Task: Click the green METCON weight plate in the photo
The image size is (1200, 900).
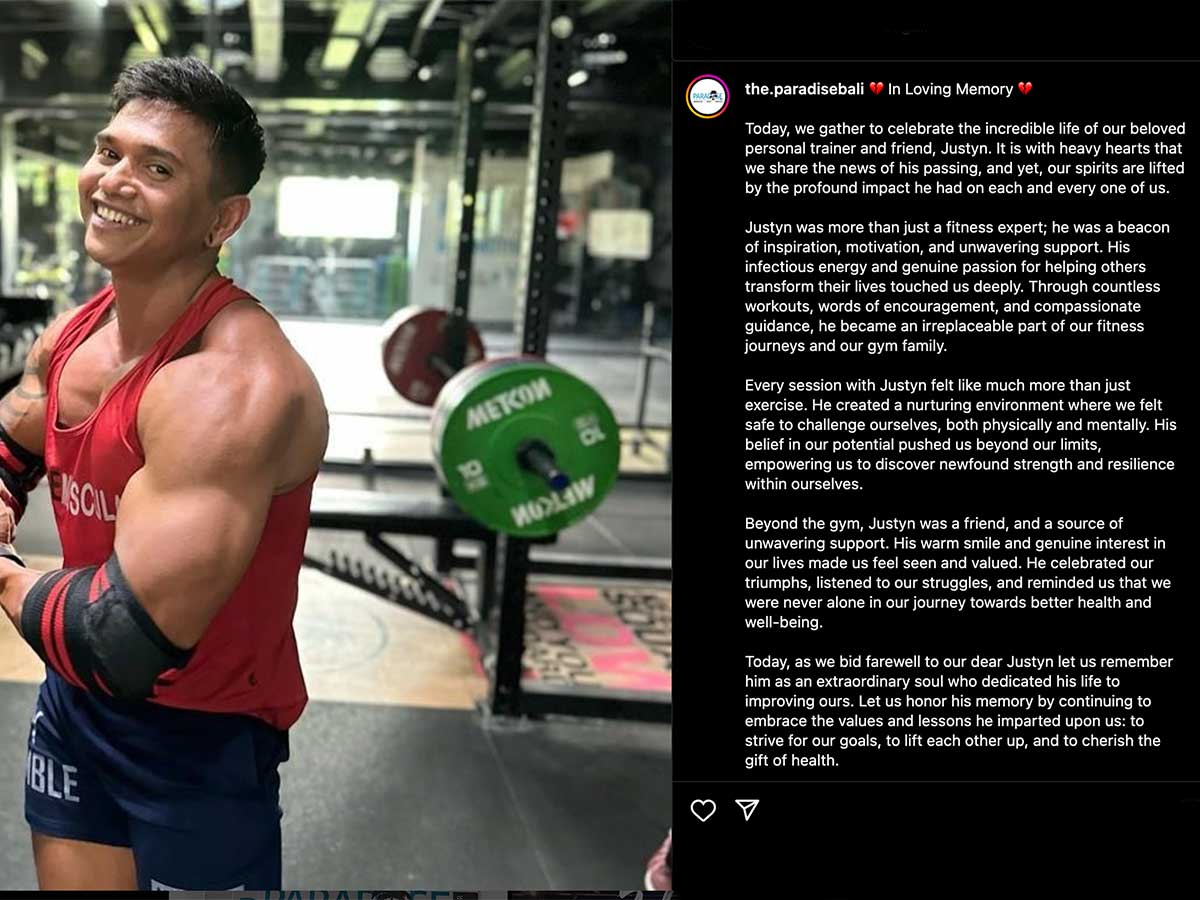Action: [x=526, y=445]
